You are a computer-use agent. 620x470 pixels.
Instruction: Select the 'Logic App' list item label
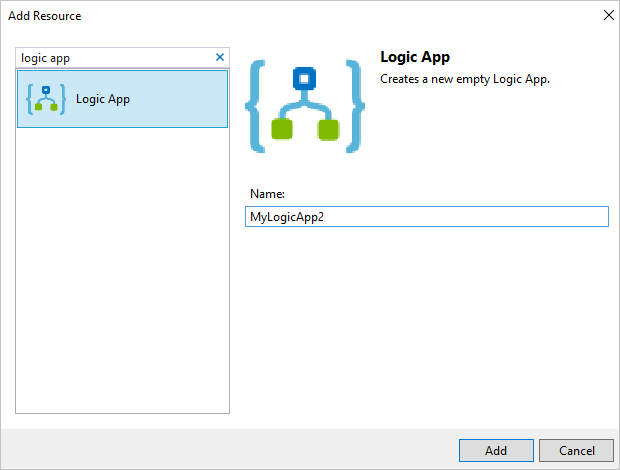click(x=103, y=99)
